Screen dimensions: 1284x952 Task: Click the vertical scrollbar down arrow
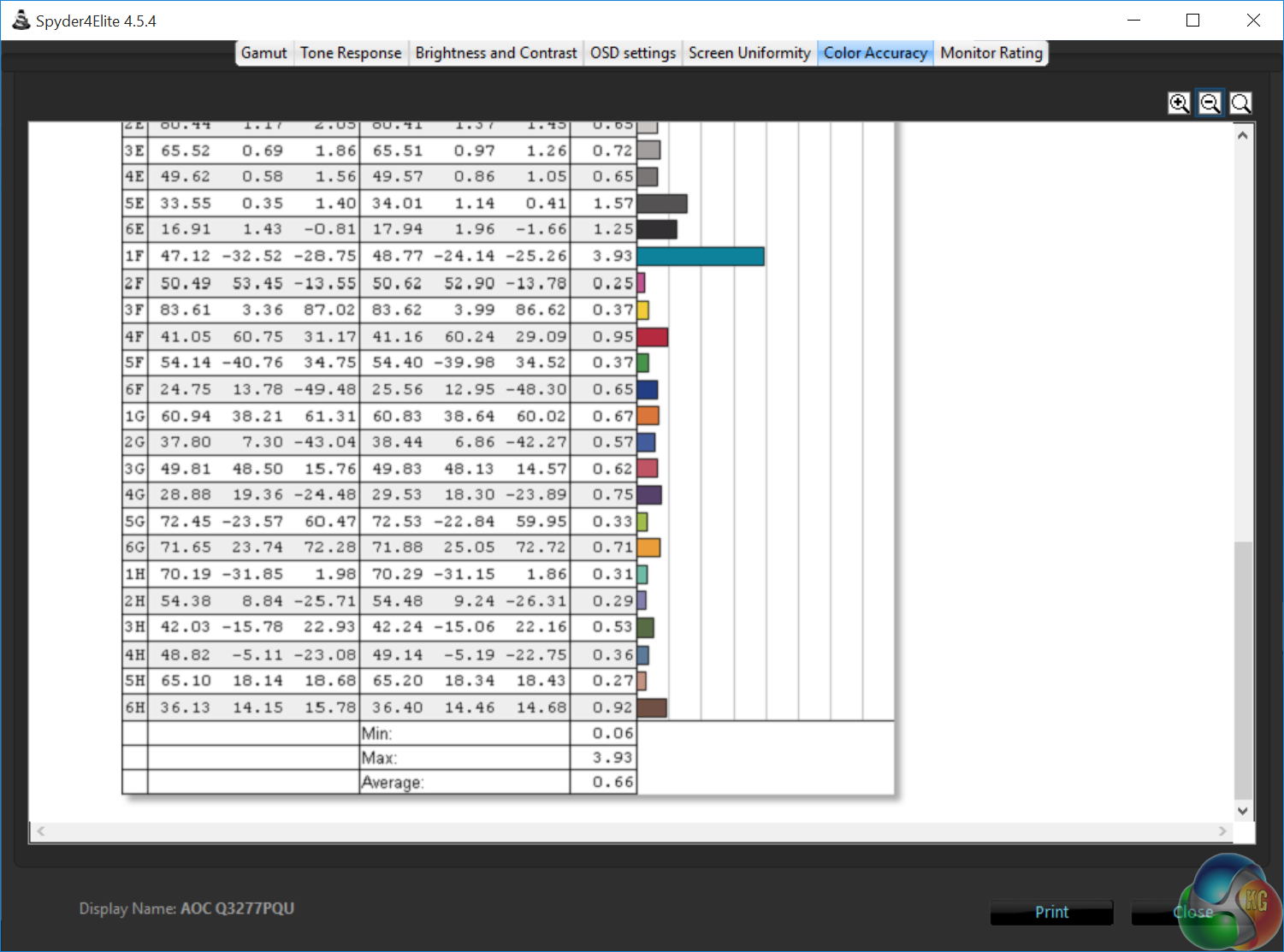1243,811
